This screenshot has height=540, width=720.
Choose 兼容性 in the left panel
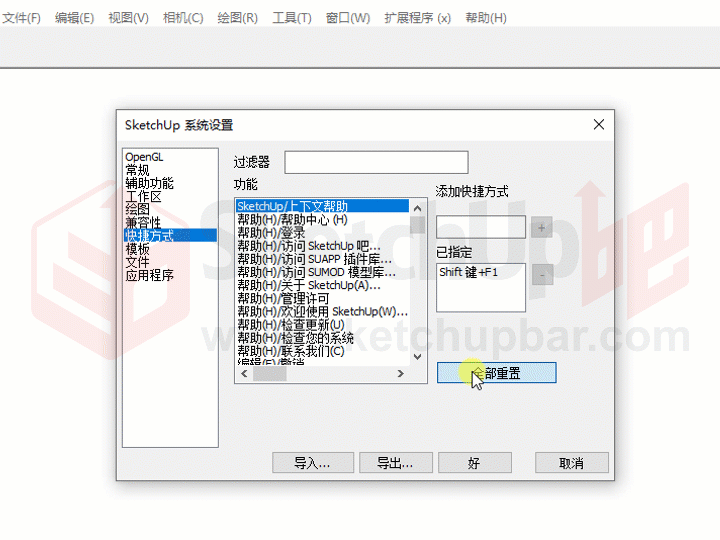[143, 223]
